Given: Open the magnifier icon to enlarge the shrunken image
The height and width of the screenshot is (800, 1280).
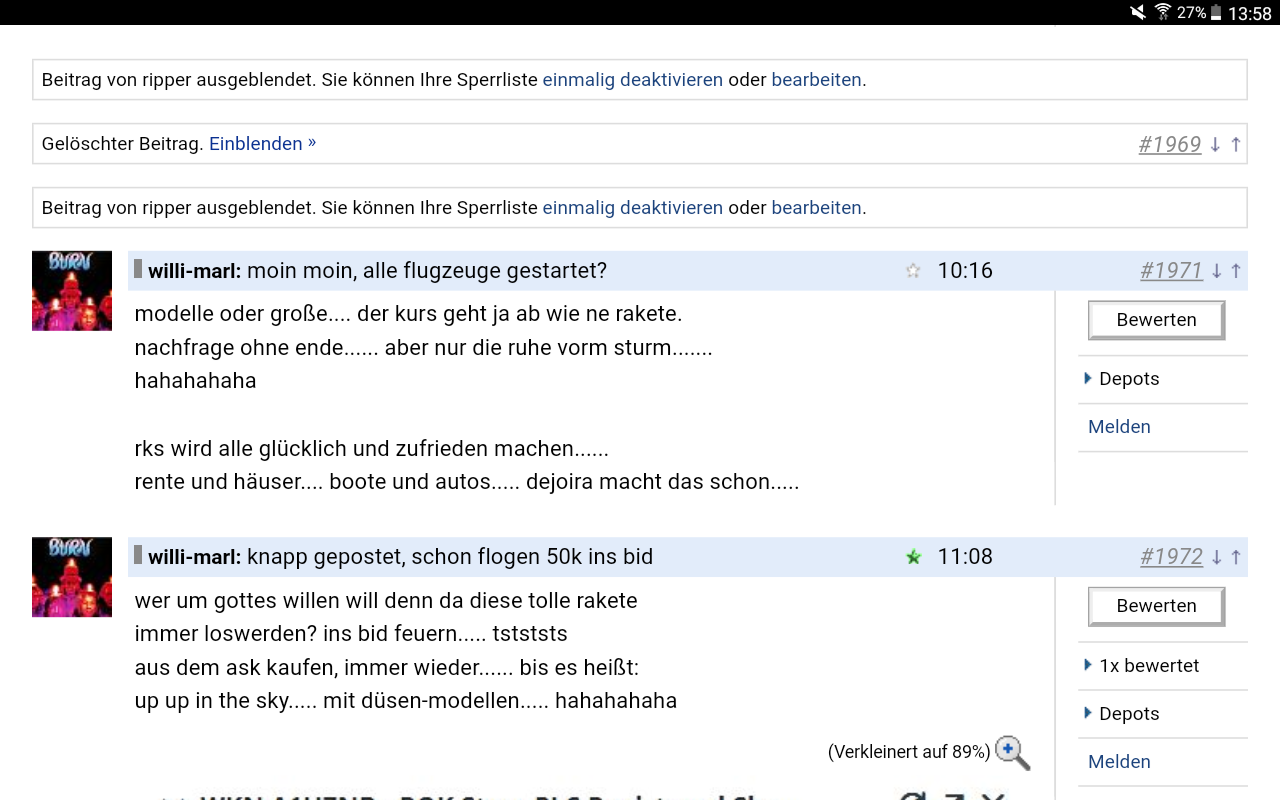Looking at the screenshot, I should coord(1011,752).
